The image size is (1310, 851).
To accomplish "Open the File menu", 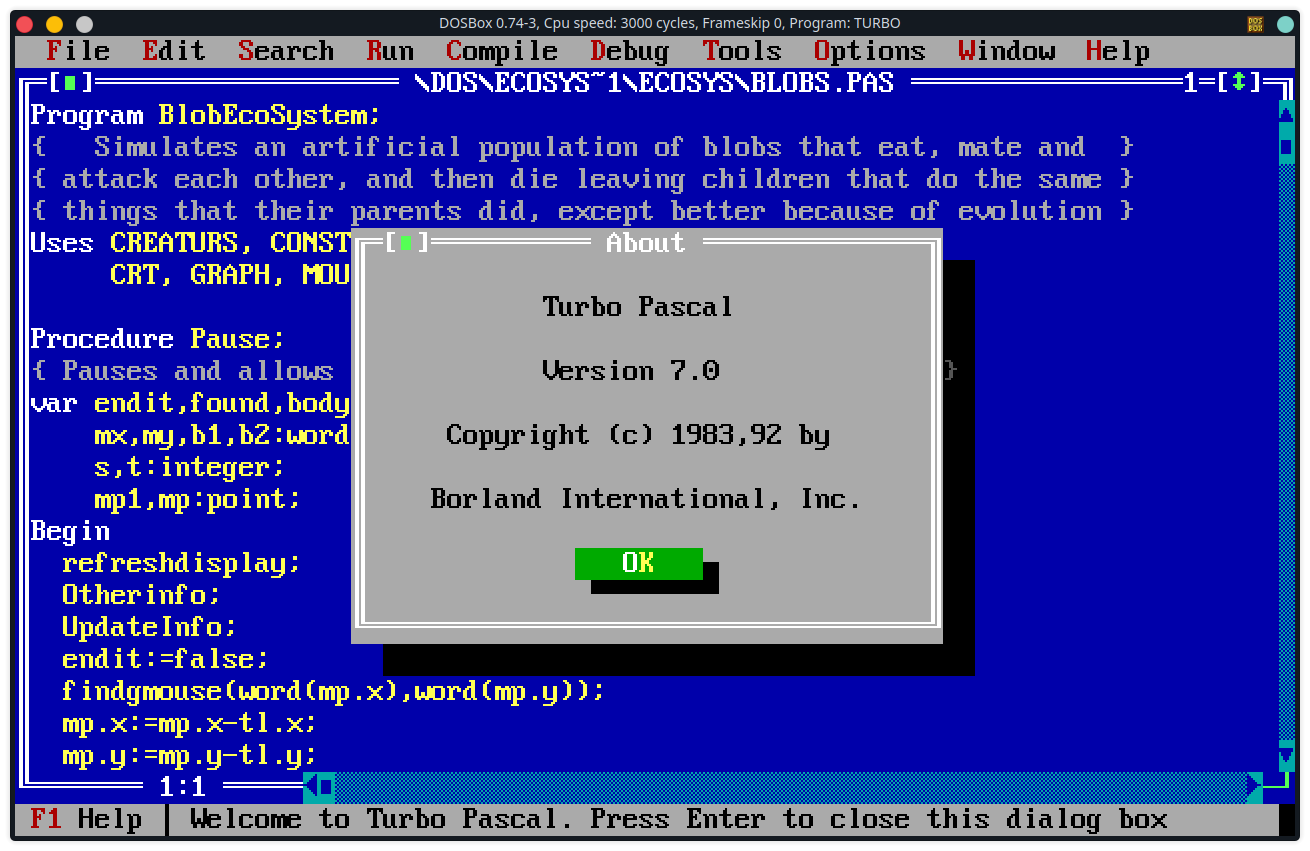I will coord(78,51).
